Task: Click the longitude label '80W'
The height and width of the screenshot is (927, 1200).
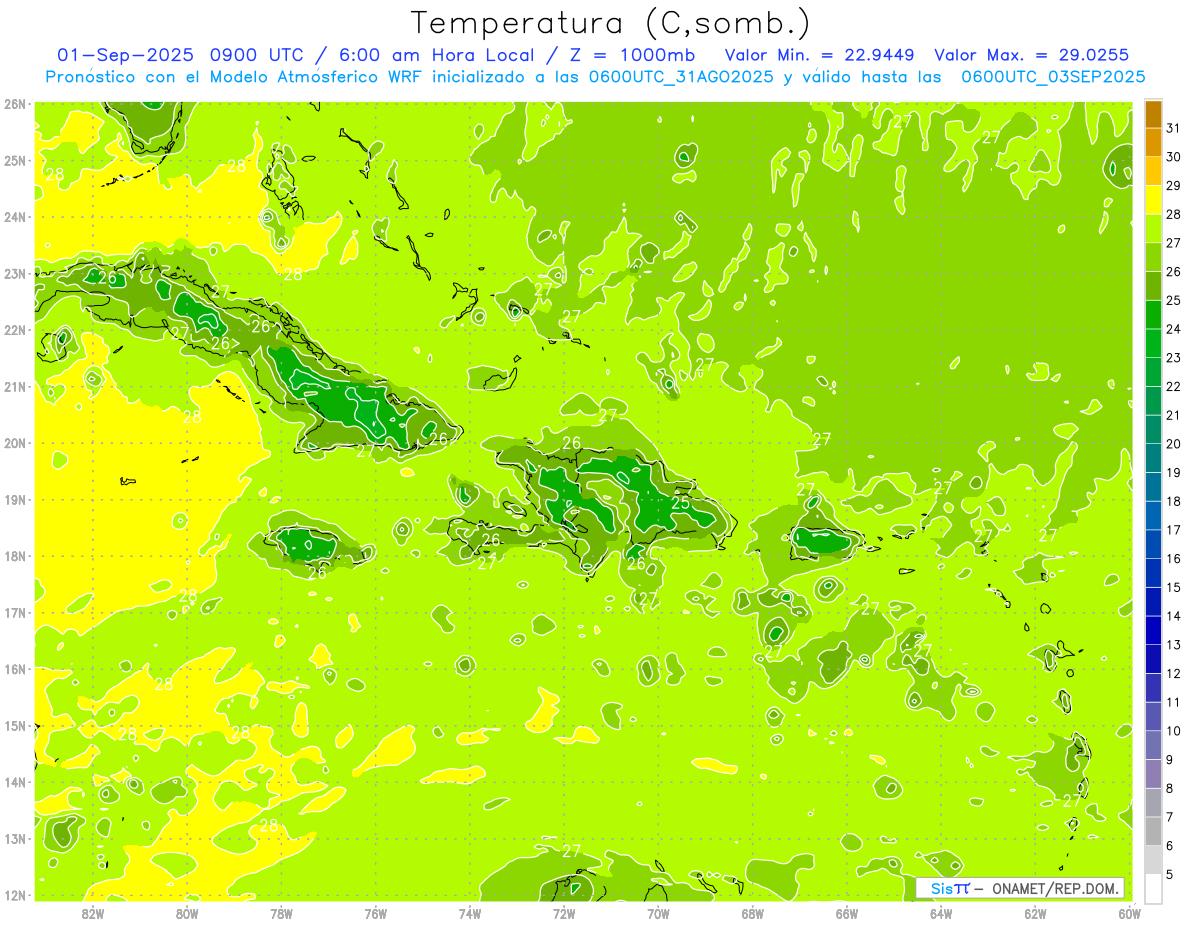Action: pyautogui.click(x=187, y=913)
